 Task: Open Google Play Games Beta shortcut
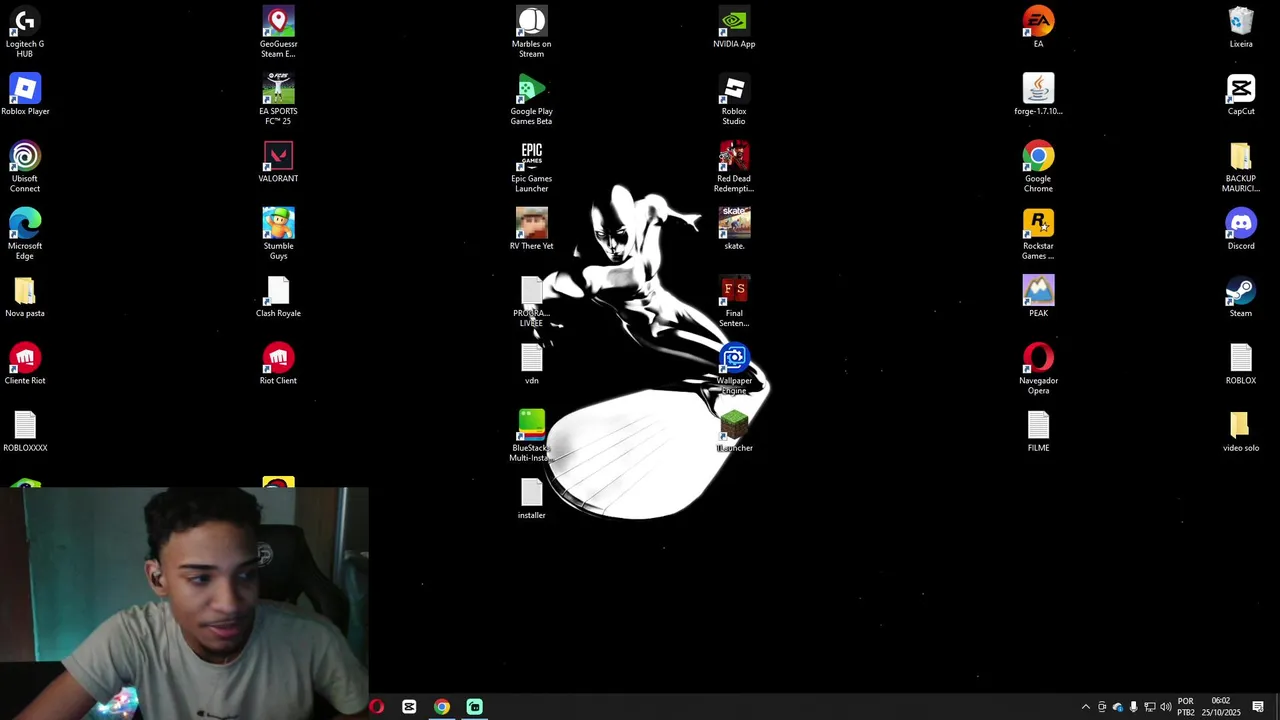(531, 99)
